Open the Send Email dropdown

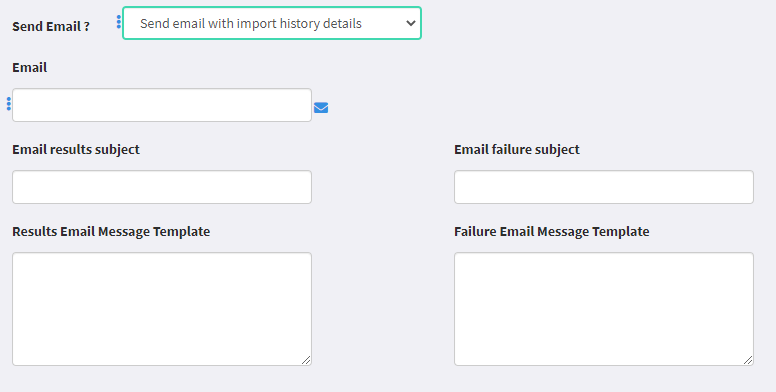(272, 23)
